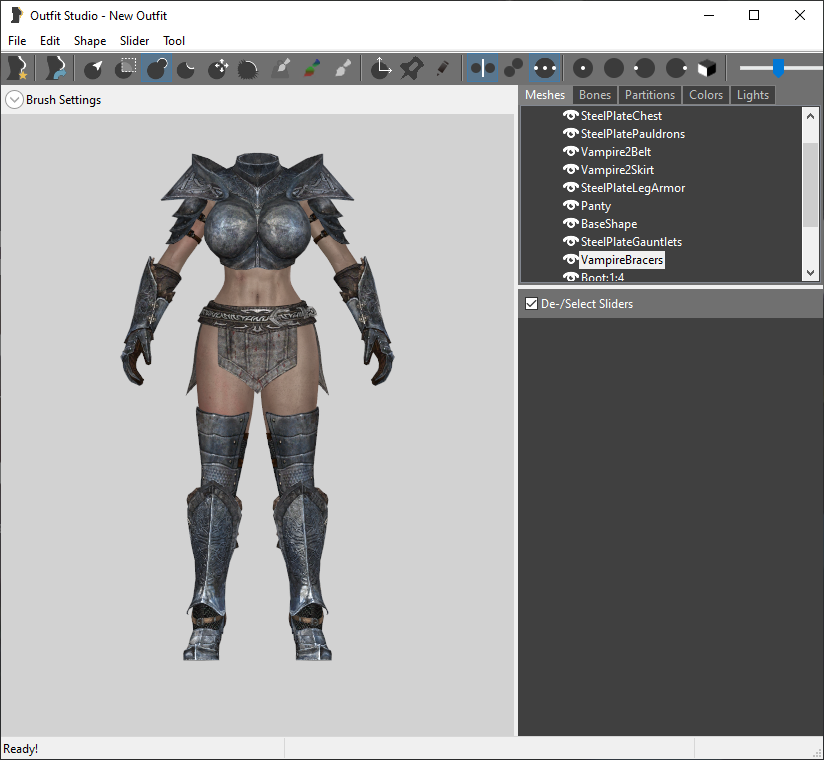
Task: Select the Smooth brush tool
Action: (248, 68)
